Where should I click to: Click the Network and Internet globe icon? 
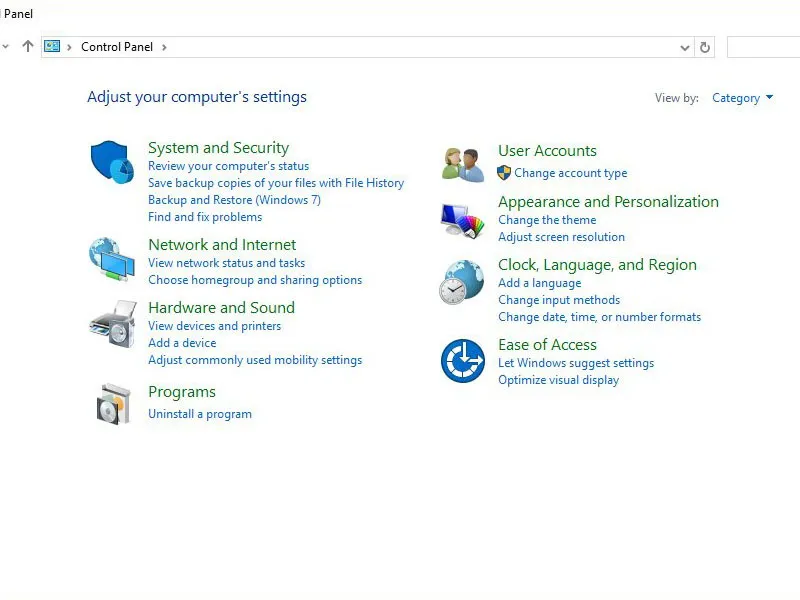(111, 260)
